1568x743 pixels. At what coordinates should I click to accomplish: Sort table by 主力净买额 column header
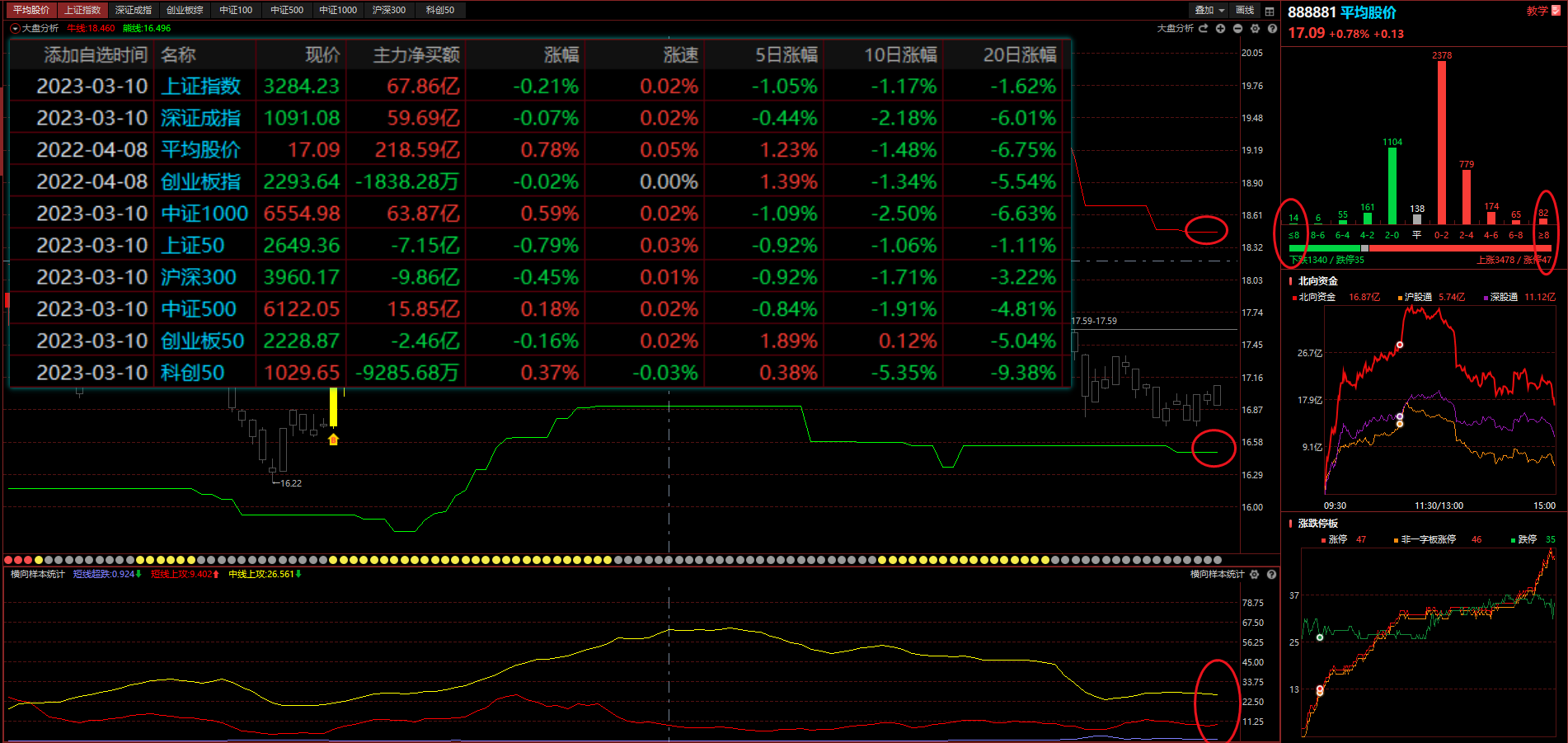[x=416, y=54]
